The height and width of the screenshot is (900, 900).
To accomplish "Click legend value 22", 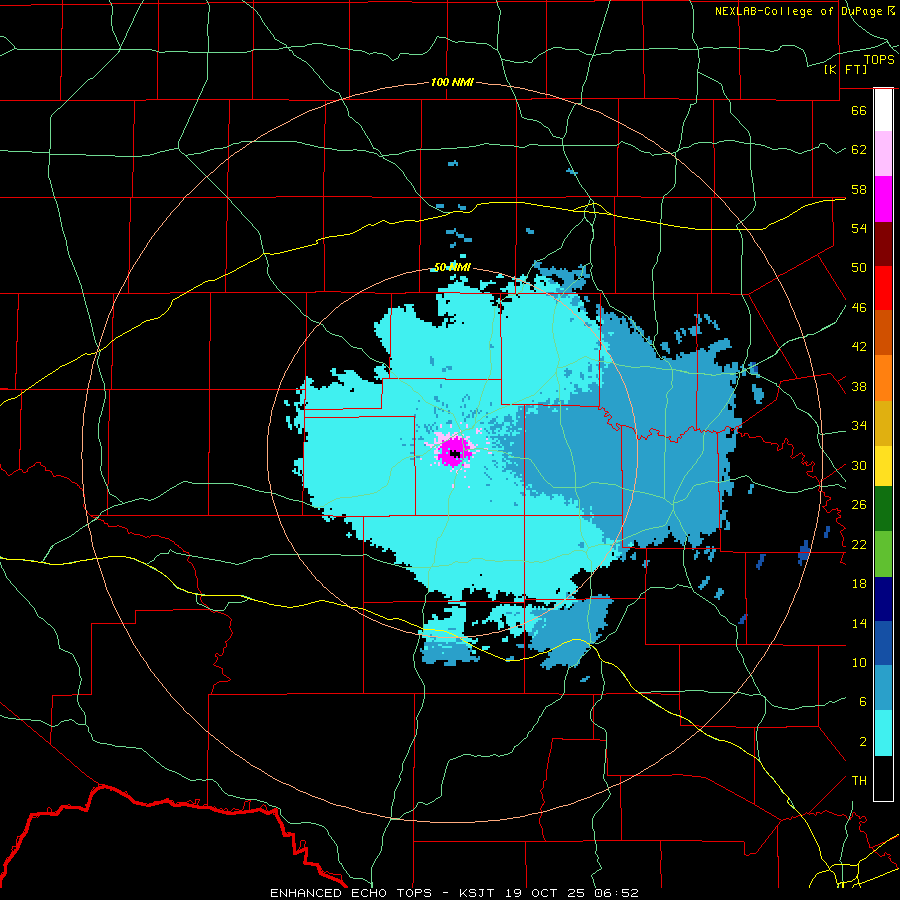I will pyautogui.click(x=859, y=544).
